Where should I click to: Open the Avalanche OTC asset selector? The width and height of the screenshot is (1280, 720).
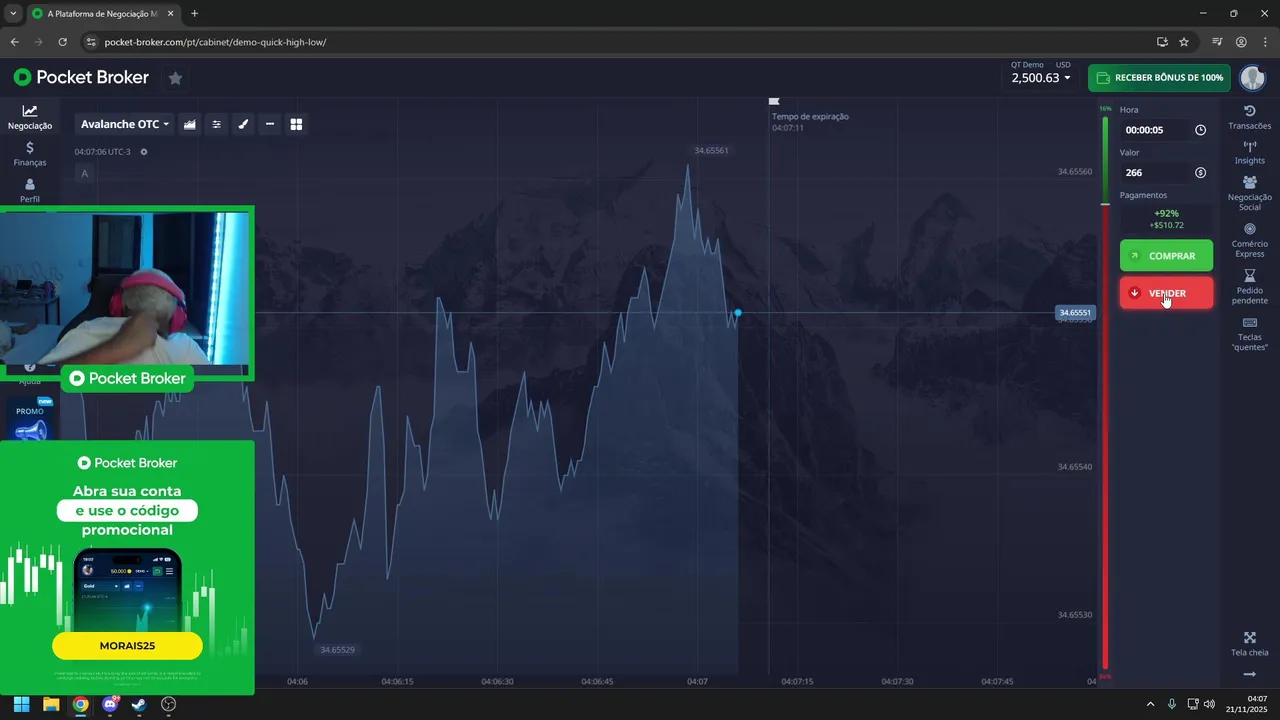coord(125,124)
